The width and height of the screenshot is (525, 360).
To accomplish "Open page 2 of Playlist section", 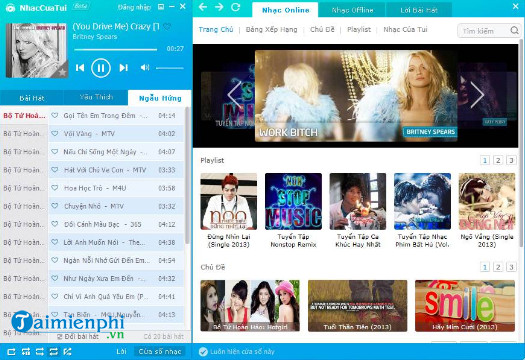I will click(x=498, y=160).
